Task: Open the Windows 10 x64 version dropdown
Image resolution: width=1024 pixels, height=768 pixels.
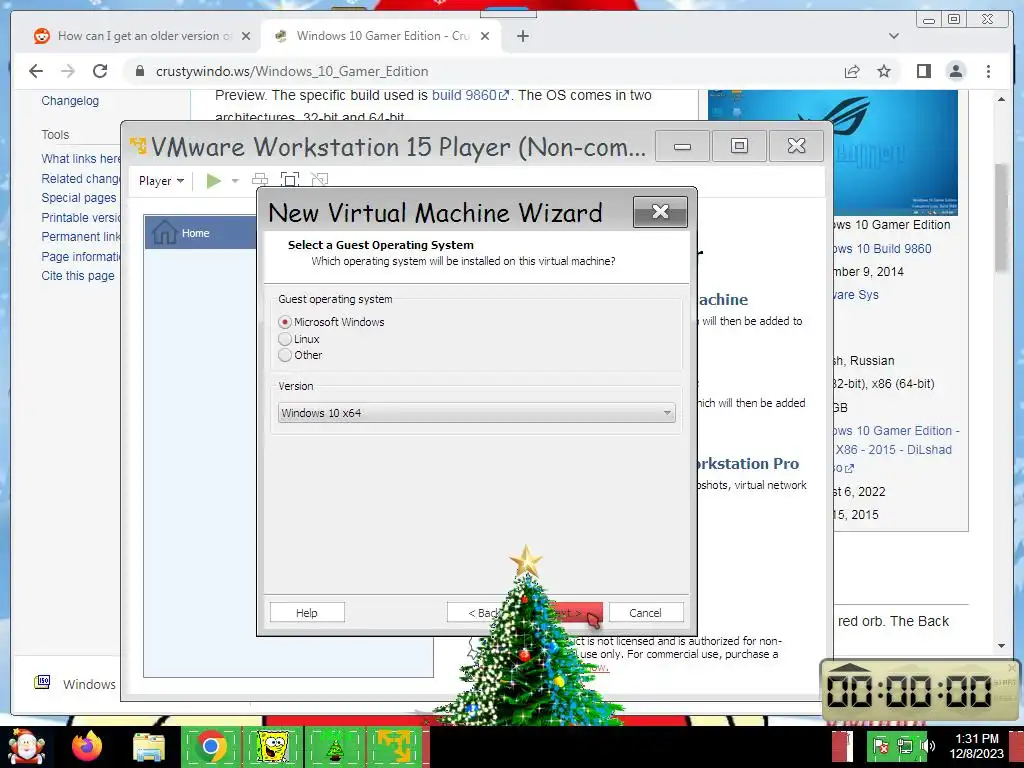Action: tap(476, 413)
